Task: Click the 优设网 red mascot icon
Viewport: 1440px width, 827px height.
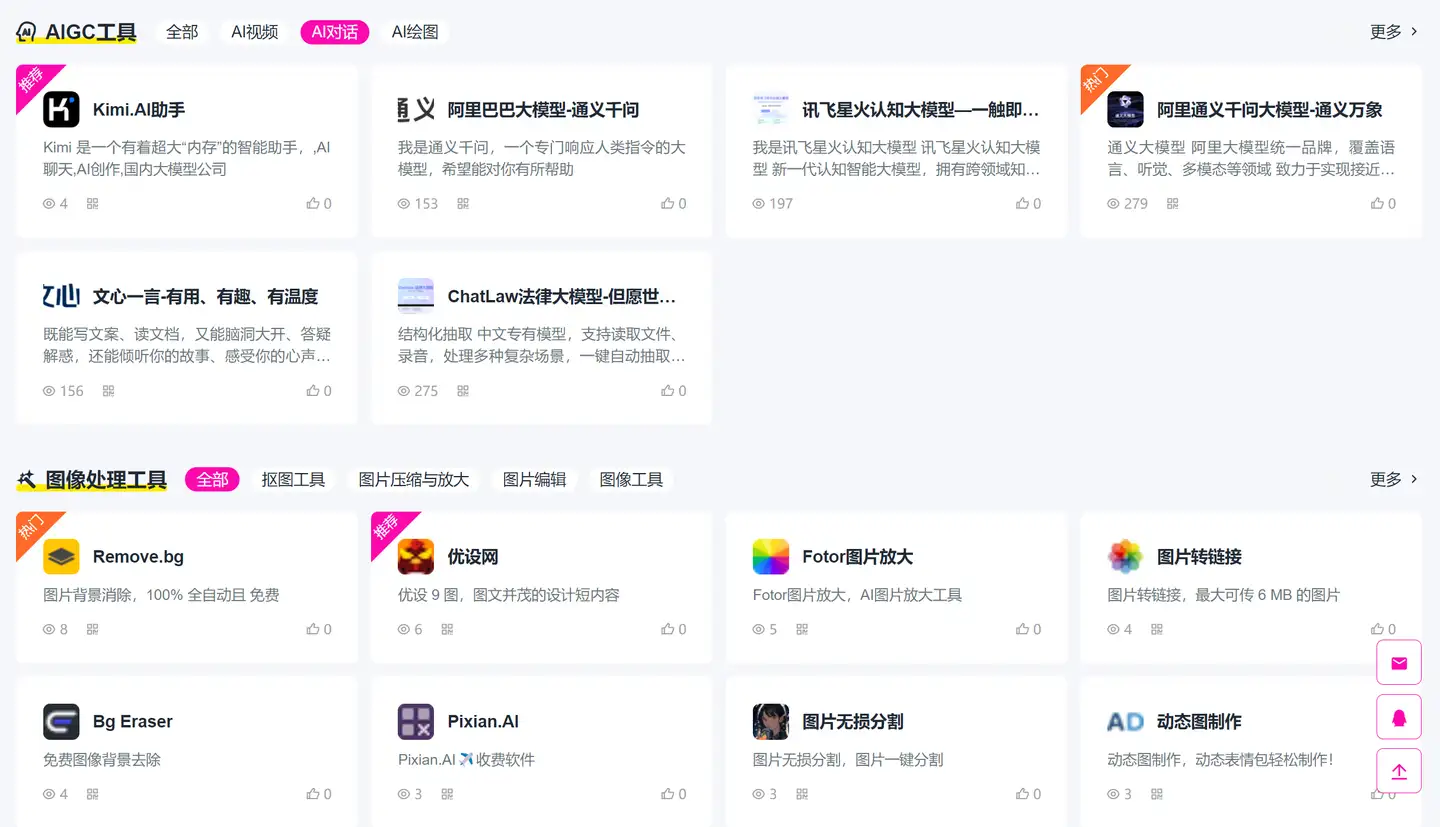Action: (416, 556)
